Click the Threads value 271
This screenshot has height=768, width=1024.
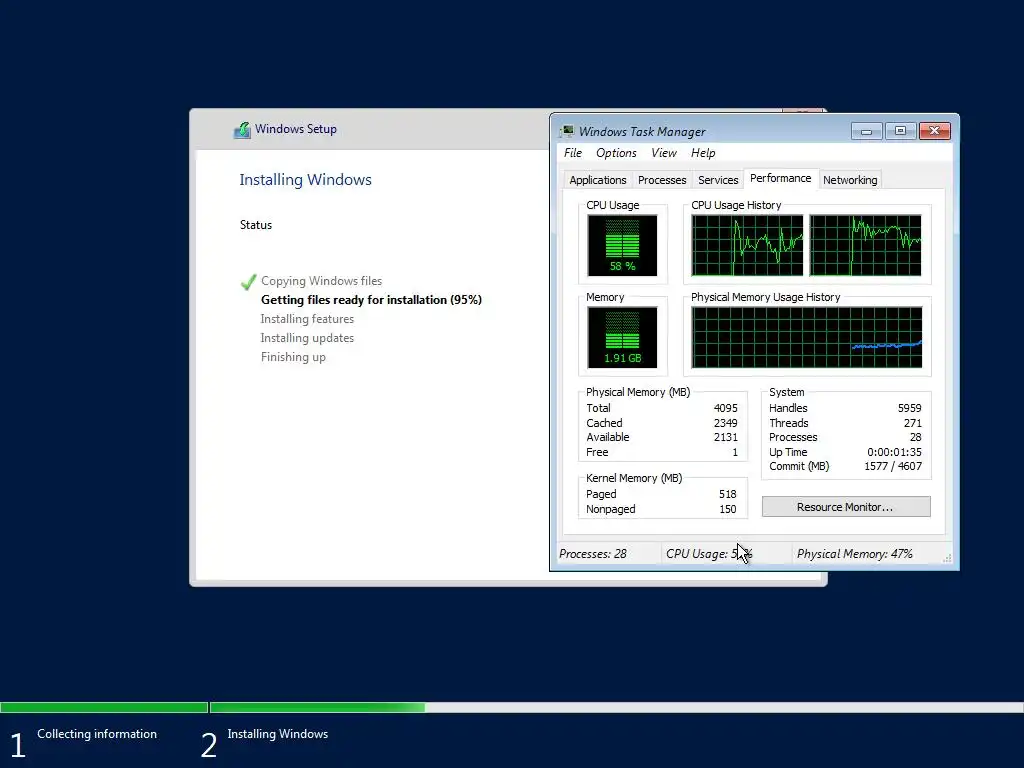point(912,423)
